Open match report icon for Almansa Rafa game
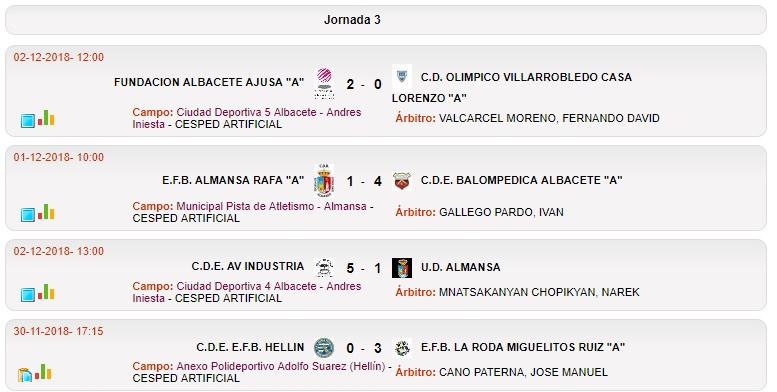 pyautogui.click(x=28, y=215)
